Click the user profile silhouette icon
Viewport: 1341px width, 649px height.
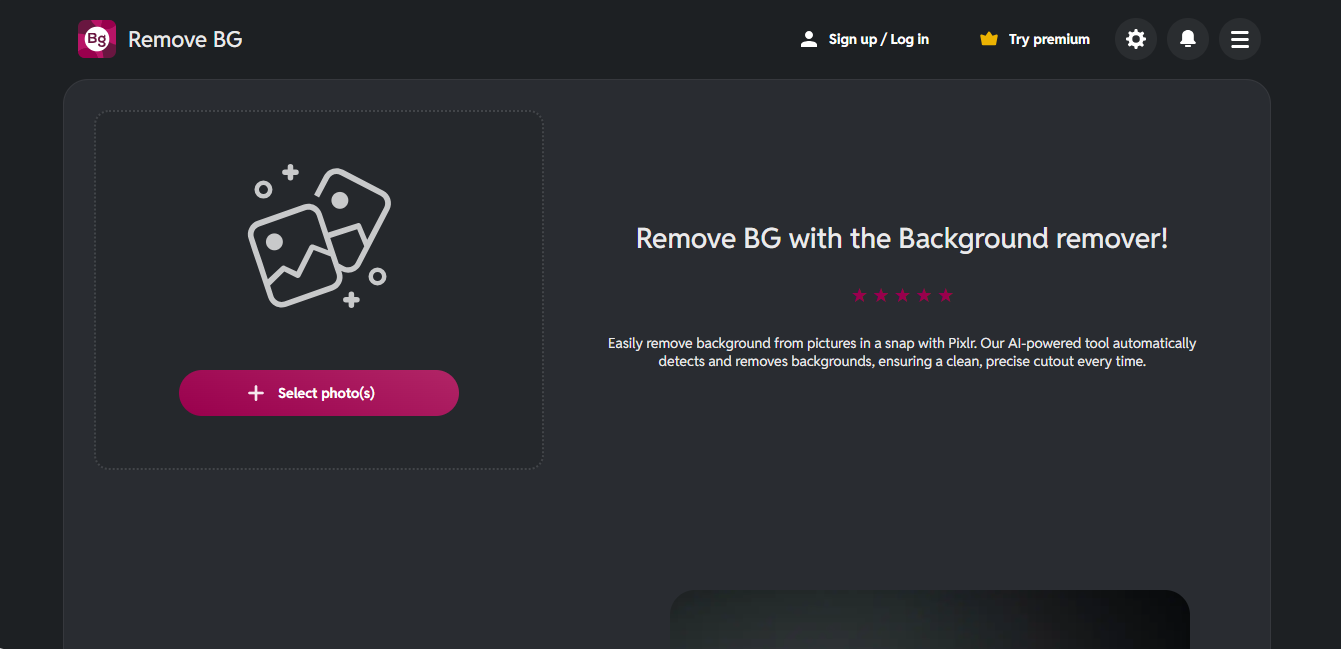tap(809, 39)
